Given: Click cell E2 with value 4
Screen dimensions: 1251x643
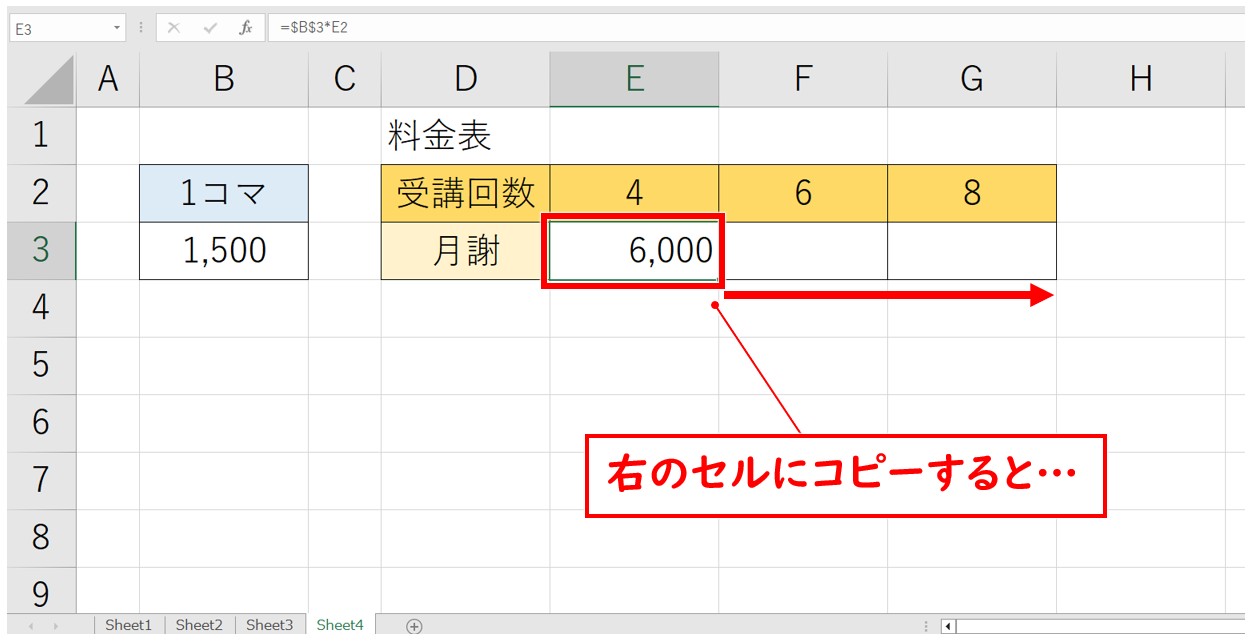Looking at the screenshot, I should [634, 193].
